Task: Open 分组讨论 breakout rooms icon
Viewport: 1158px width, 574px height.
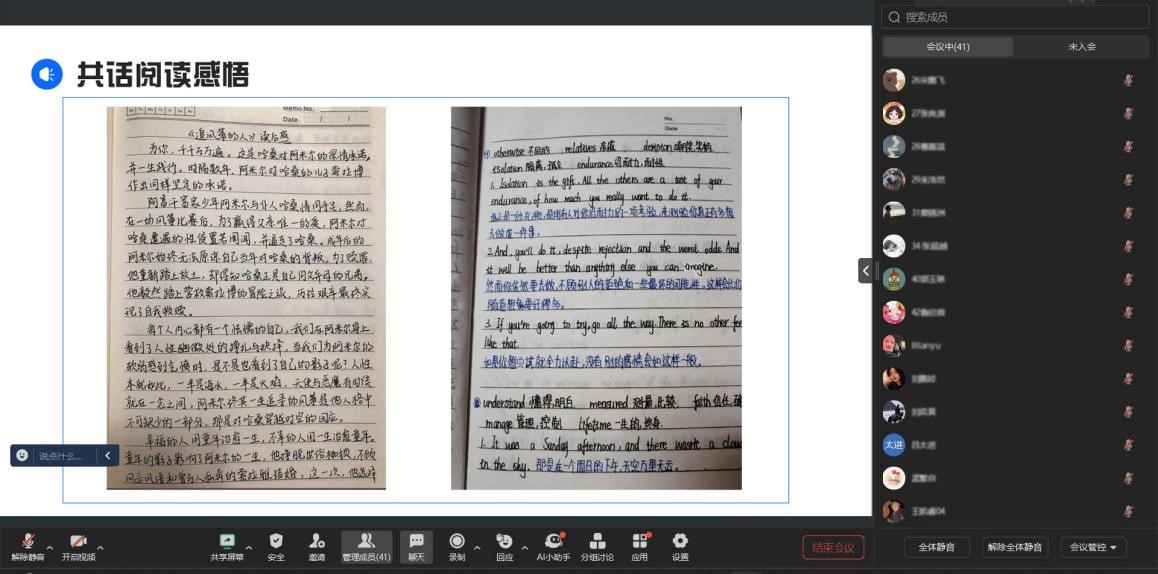Action: pyautogui.click(x=599, y=541)
